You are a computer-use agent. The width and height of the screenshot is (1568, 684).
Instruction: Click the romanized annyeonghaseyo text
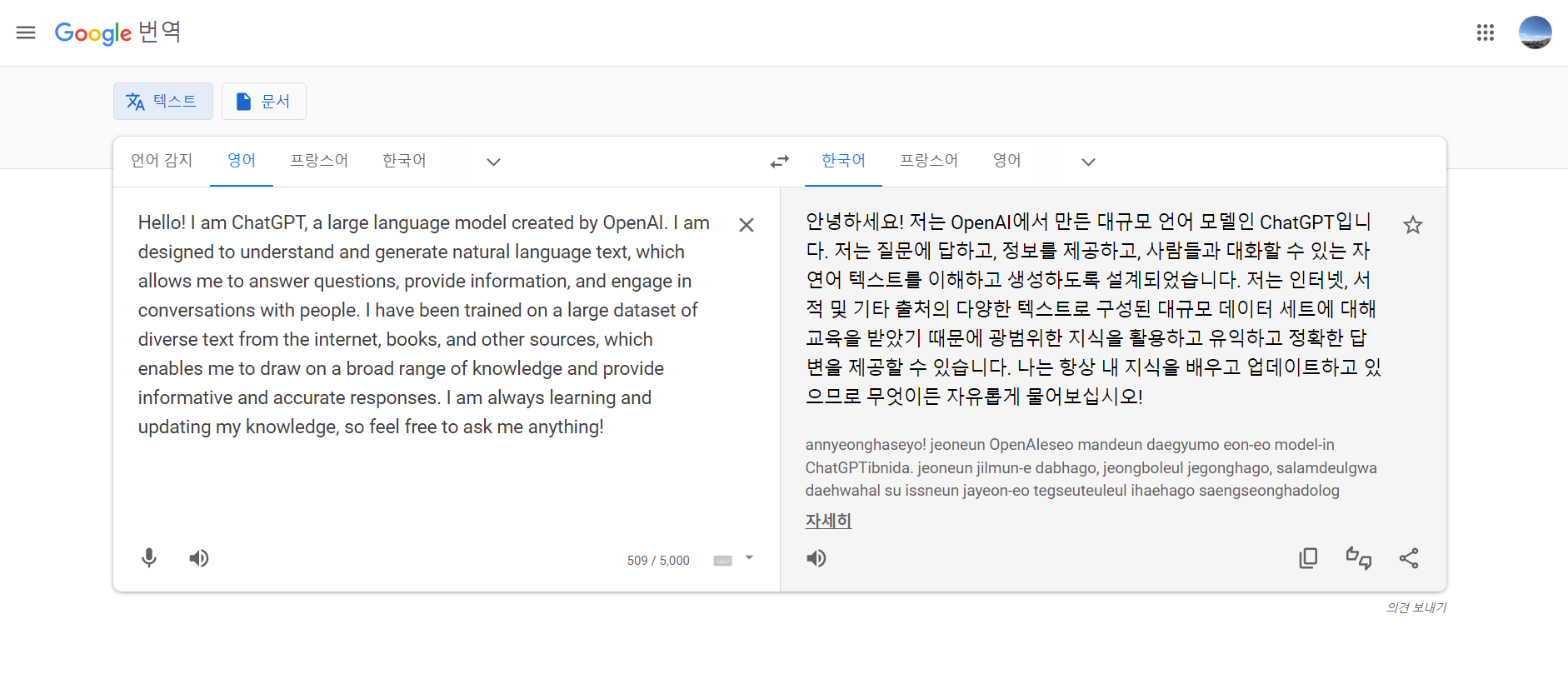1091,467
